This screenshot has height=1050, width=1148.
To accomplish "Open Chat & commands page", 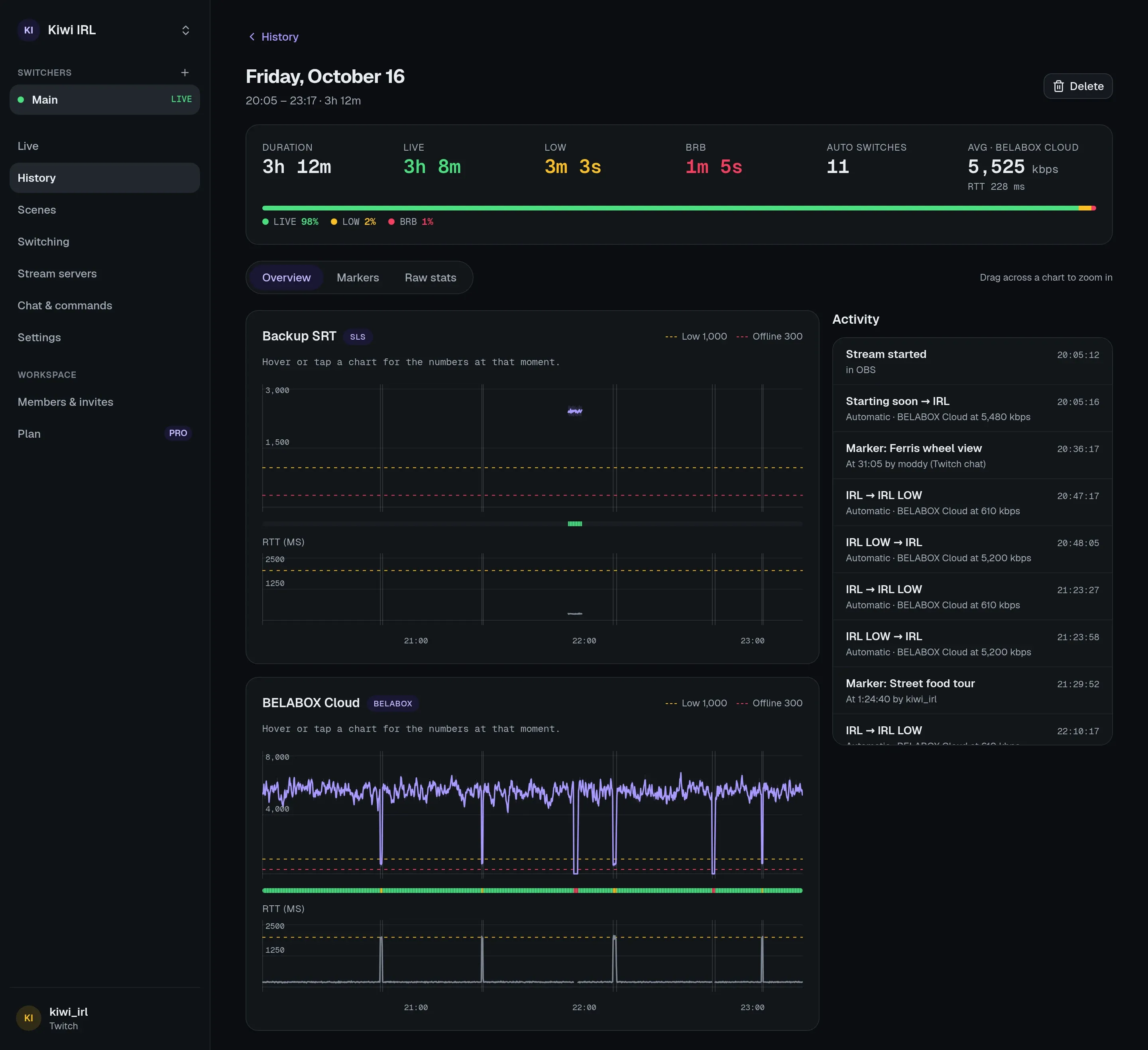I will [x=105, y=305].
